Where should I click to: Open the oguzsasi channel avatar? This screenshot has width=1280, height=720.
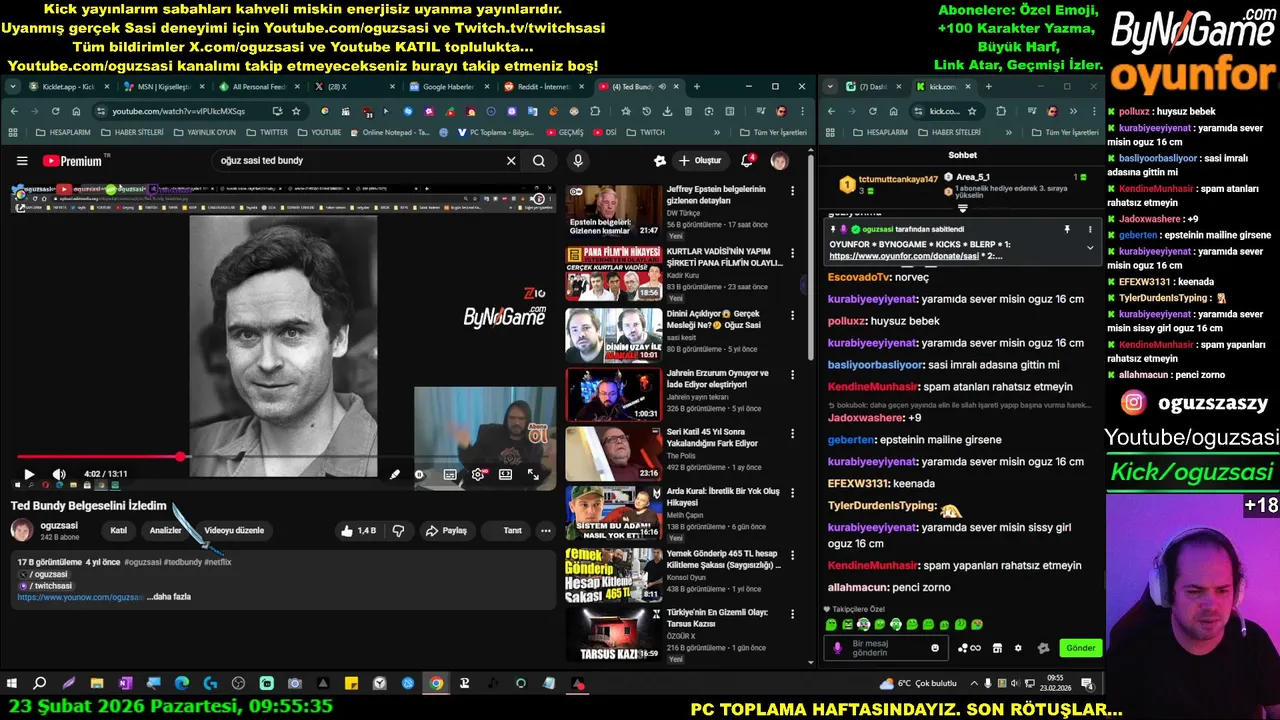coord(21,530)
